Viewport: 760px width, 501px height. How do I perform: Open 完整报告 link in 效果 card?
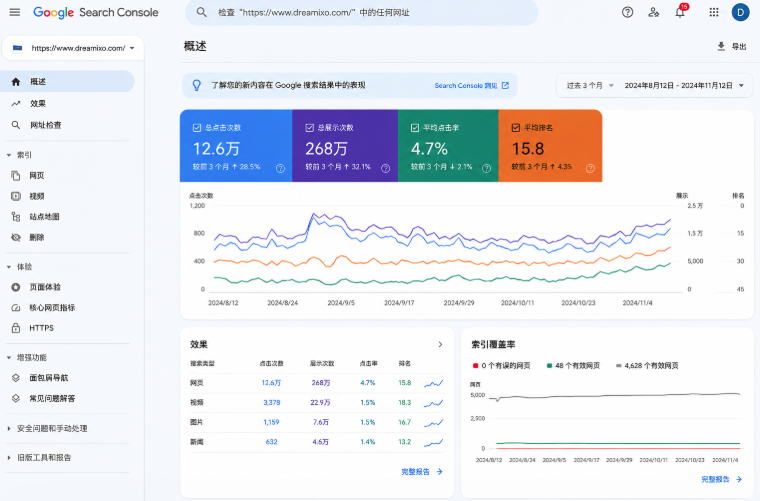point(422,471)
